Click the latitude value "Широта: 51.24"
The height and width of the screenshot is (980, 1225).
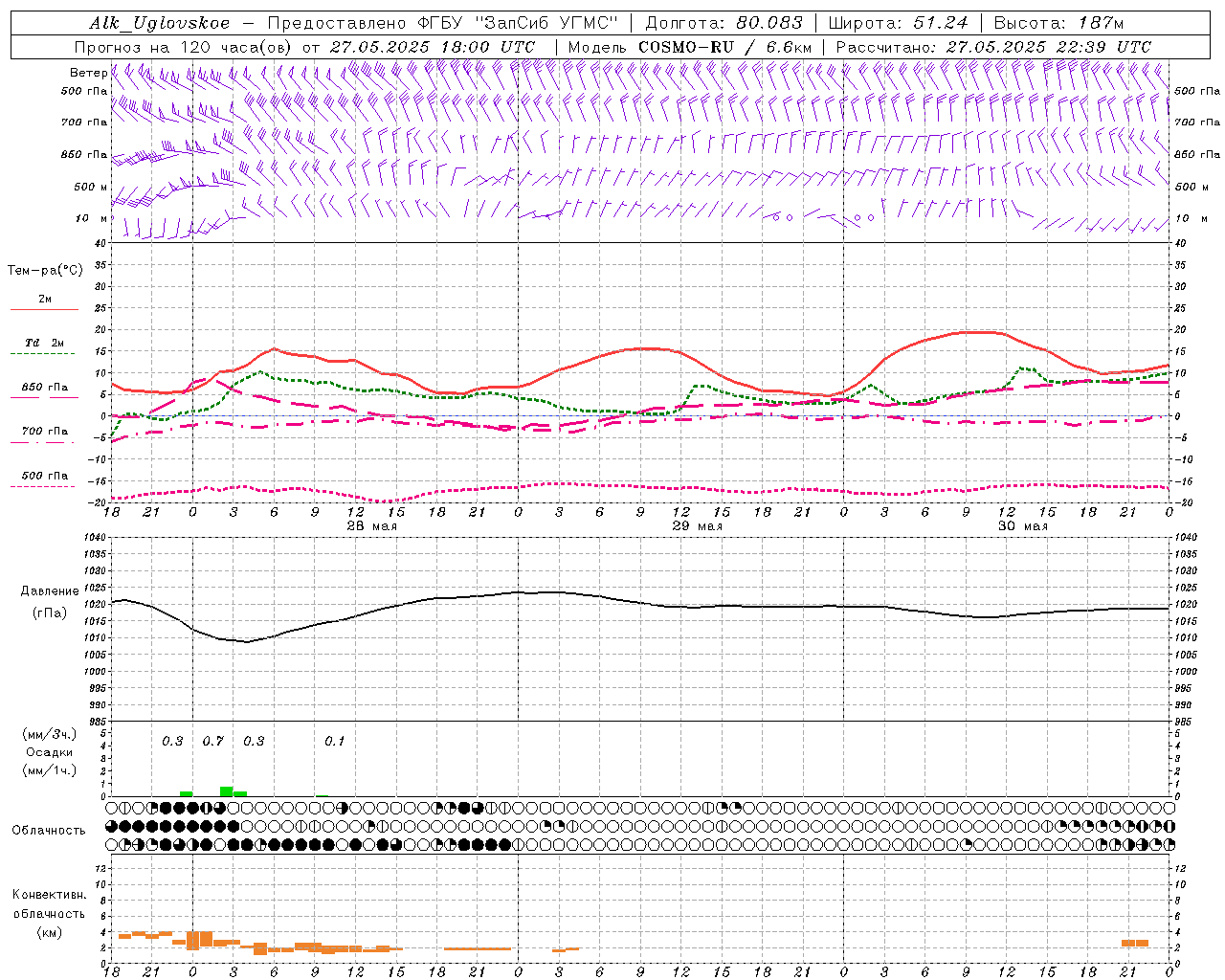[898, 23]
